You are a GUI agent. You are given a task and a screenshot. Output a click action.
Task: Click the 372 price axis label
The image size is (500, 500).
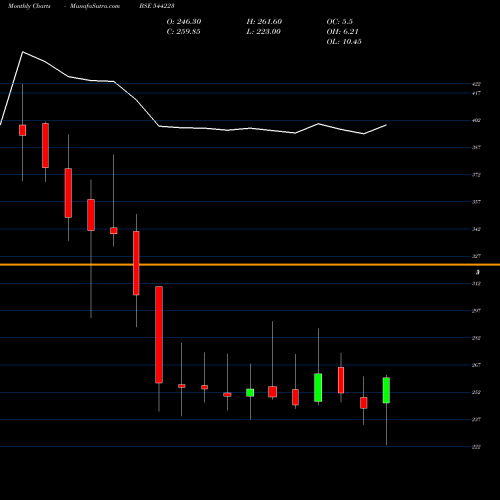(476, 175)
